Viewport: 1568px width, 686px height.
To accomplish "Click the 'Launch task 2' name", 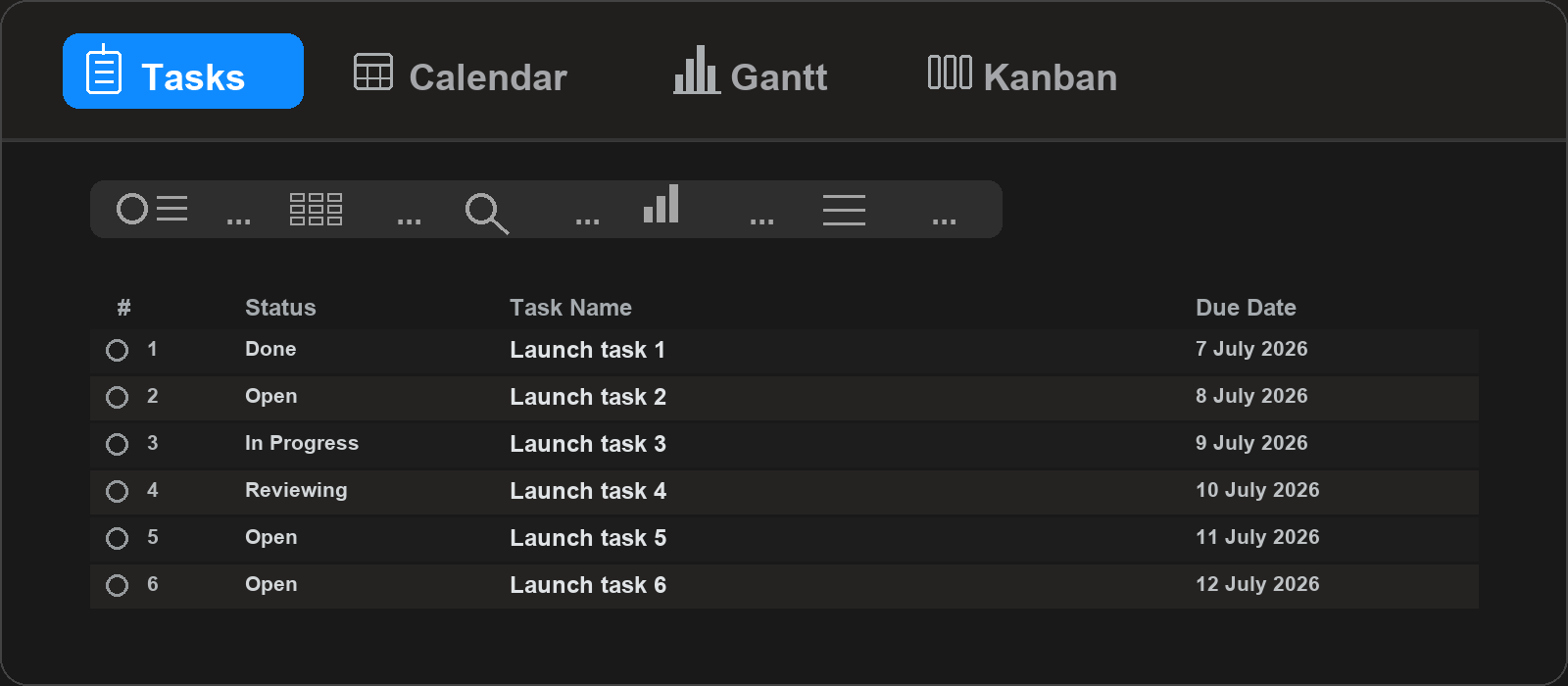I will tap(587, 397).
